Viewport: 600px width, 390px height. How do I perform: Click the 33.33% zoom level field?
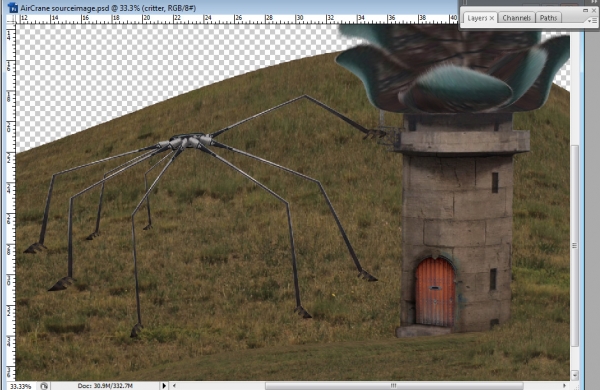(x=20, y=386)
